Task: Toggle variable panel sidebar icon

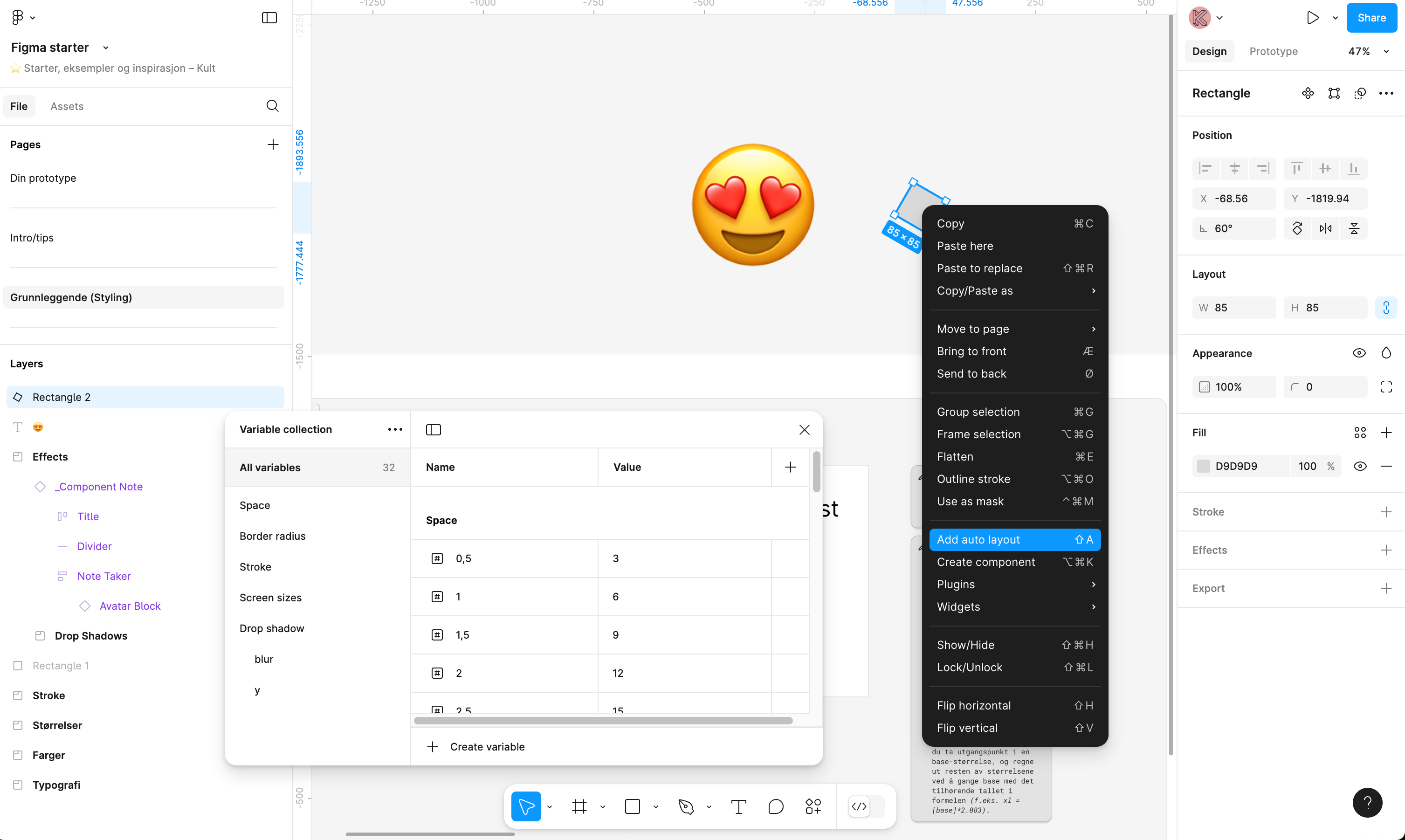Action: tap(434, 430)
